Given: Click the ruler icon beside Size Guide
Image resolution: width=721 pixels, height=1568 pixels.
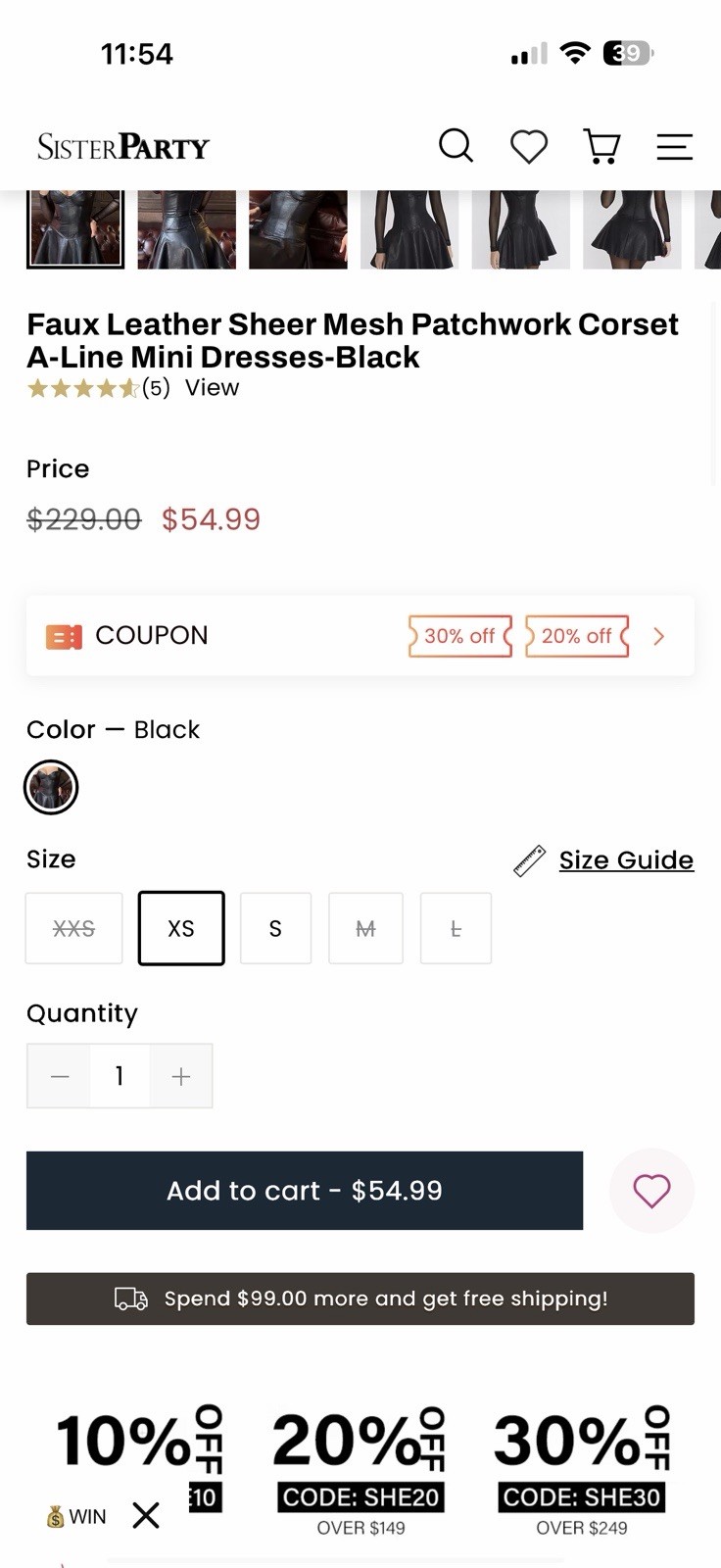Looking at the screenshot, I should 529,860.
